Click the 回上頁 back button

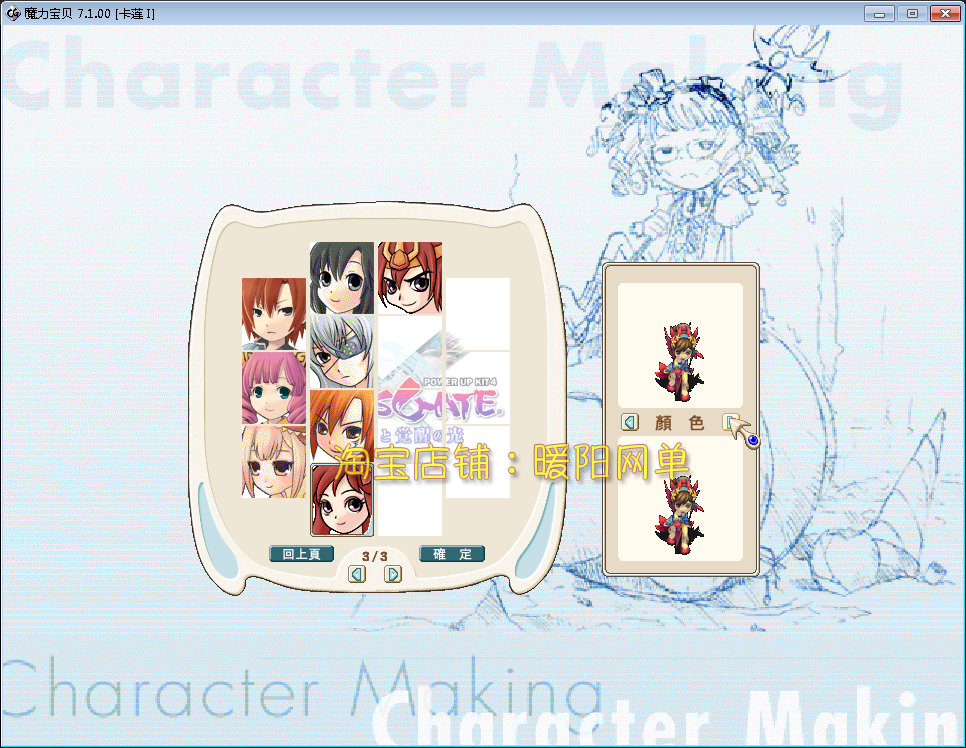click(302, 554)
